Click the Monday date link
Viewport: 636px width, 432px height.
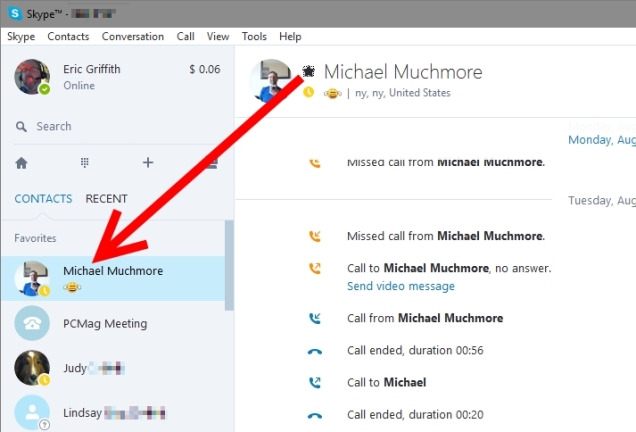(602, 140)
